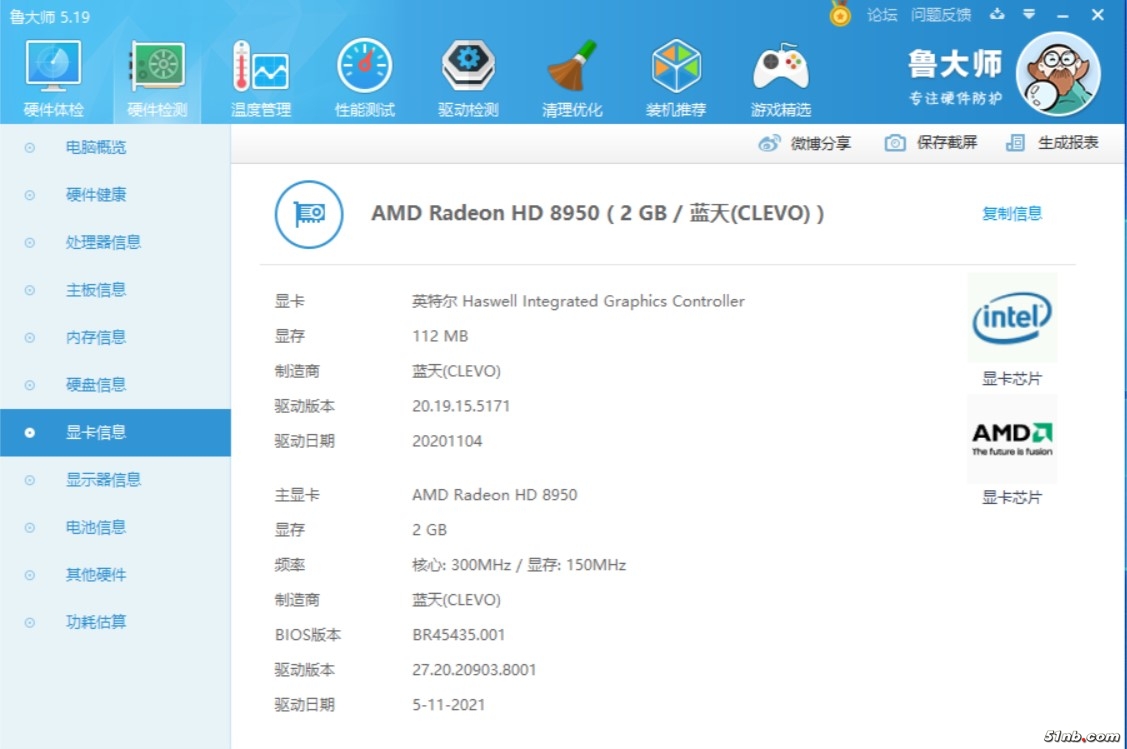This screenshot has width=1127, height=749.
Task: Click the 112 MB memory value
Action: [440, 336]
